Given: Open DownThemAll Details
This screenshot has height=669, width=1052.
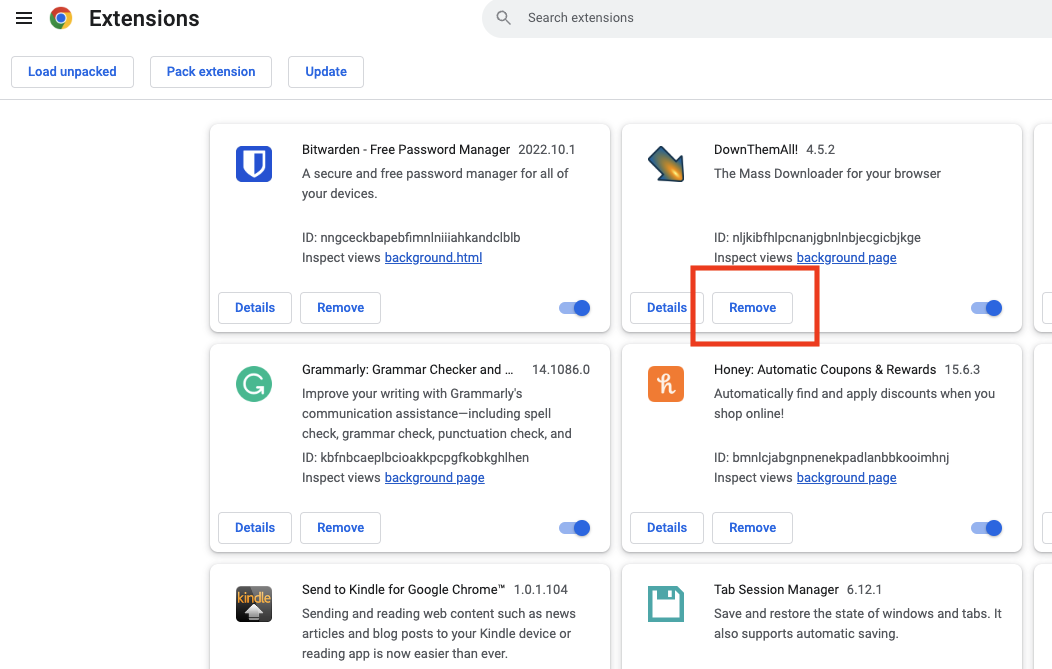Looking at the screenshot, I should (667, 308).
